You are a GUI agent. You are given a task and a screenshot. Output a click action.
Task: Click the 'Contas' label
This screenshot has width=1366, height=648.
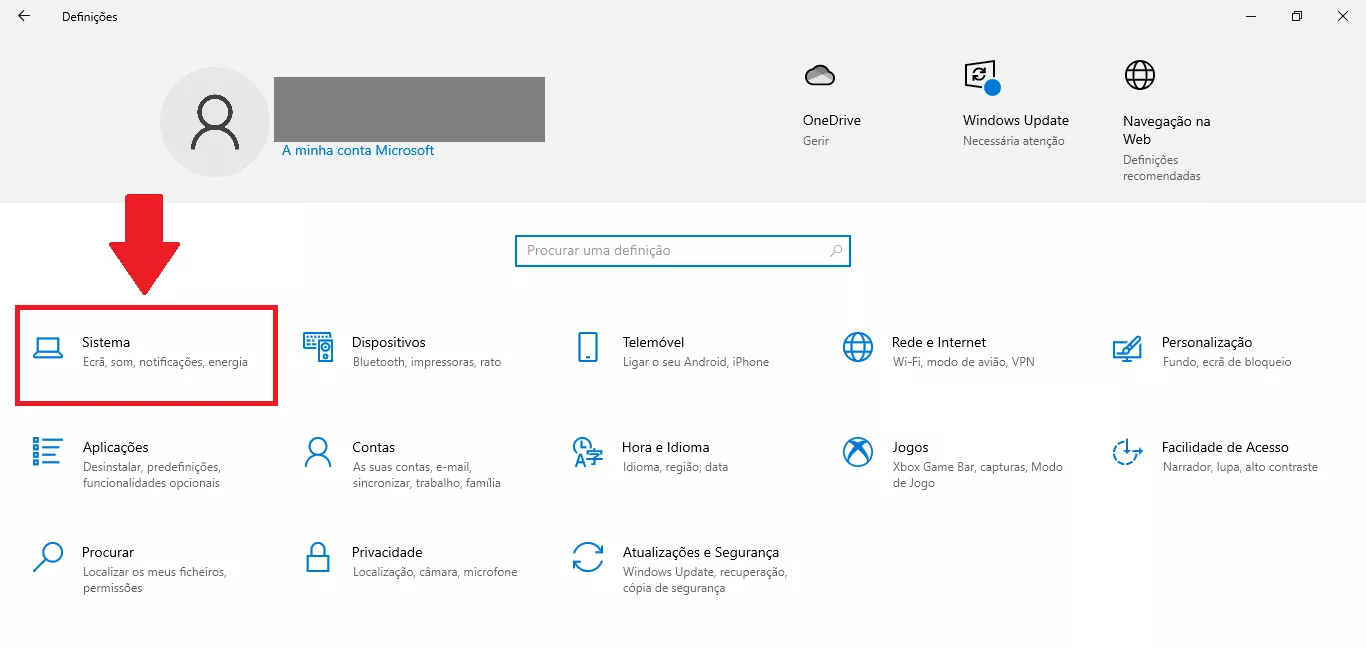click(x=373, y=447)
